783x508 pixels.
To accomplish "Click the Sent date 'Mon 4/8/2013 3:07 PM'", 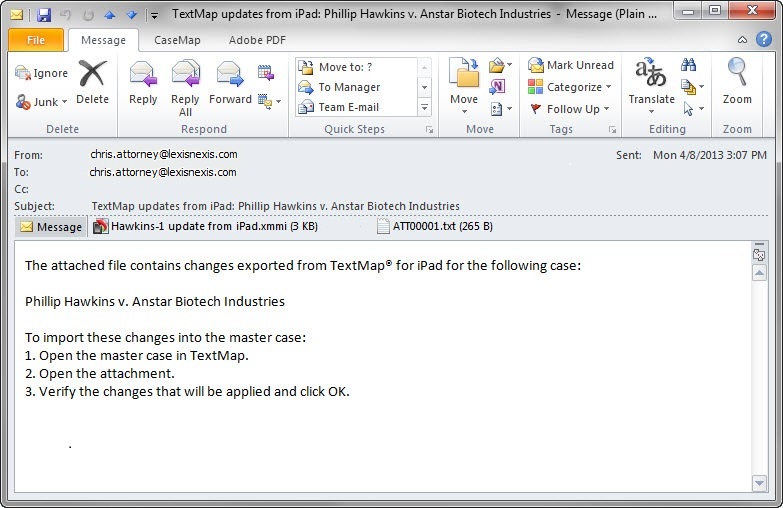I will point(710,155).
